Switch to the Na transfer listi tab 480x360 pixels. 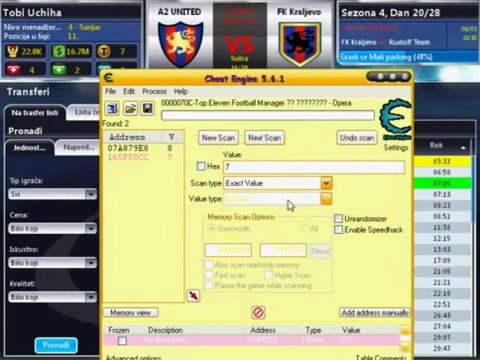click(x=35, y=113)
